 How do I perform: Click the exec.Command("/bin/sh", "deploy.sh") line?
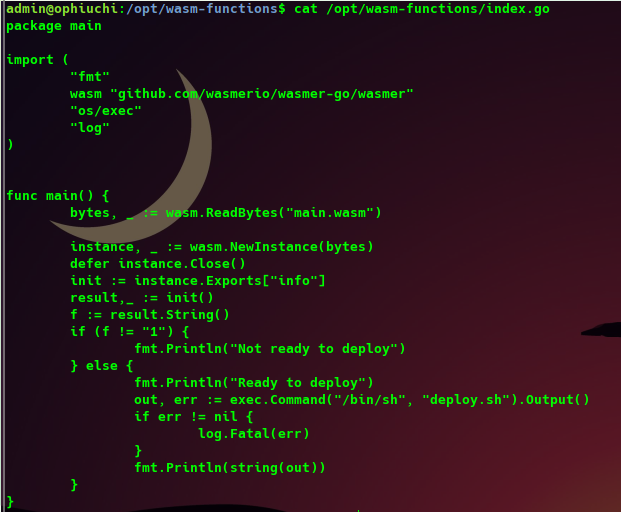point(362,400)
